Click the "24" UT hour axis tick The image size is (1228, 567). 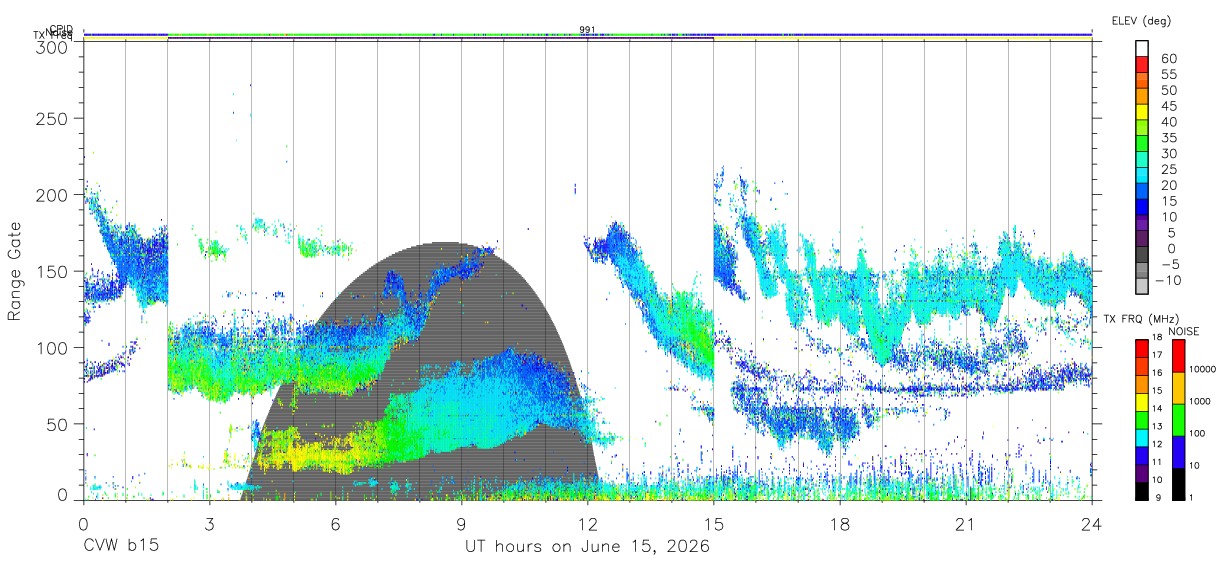point(1092,523)
